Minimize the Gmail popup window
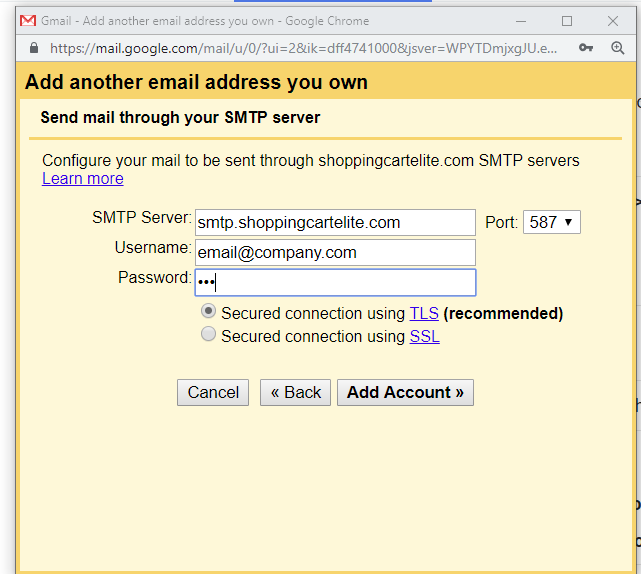641x574 pixels. (521, 21)
